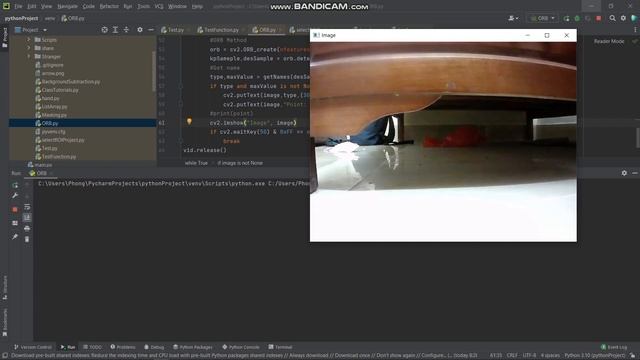Open the Run menu

pyautogui.click(x=128, y=7)
